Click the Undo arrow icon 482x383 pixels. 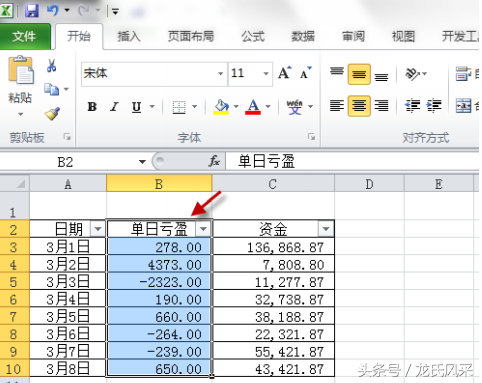pos(53,10)
